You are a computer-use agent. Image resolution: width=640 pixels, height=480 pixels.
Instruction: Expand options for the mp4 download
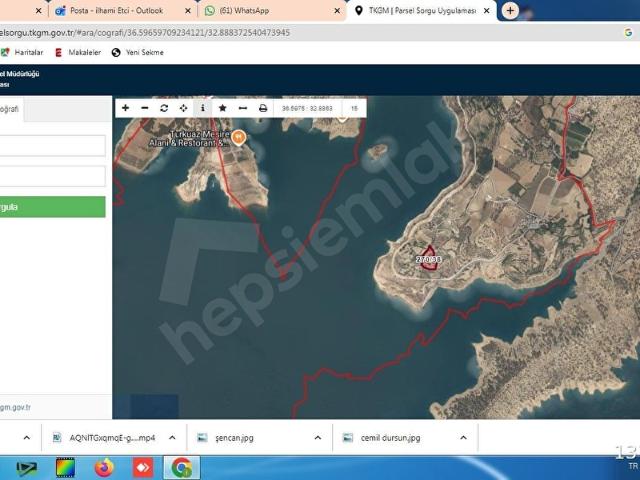[172, 438]
